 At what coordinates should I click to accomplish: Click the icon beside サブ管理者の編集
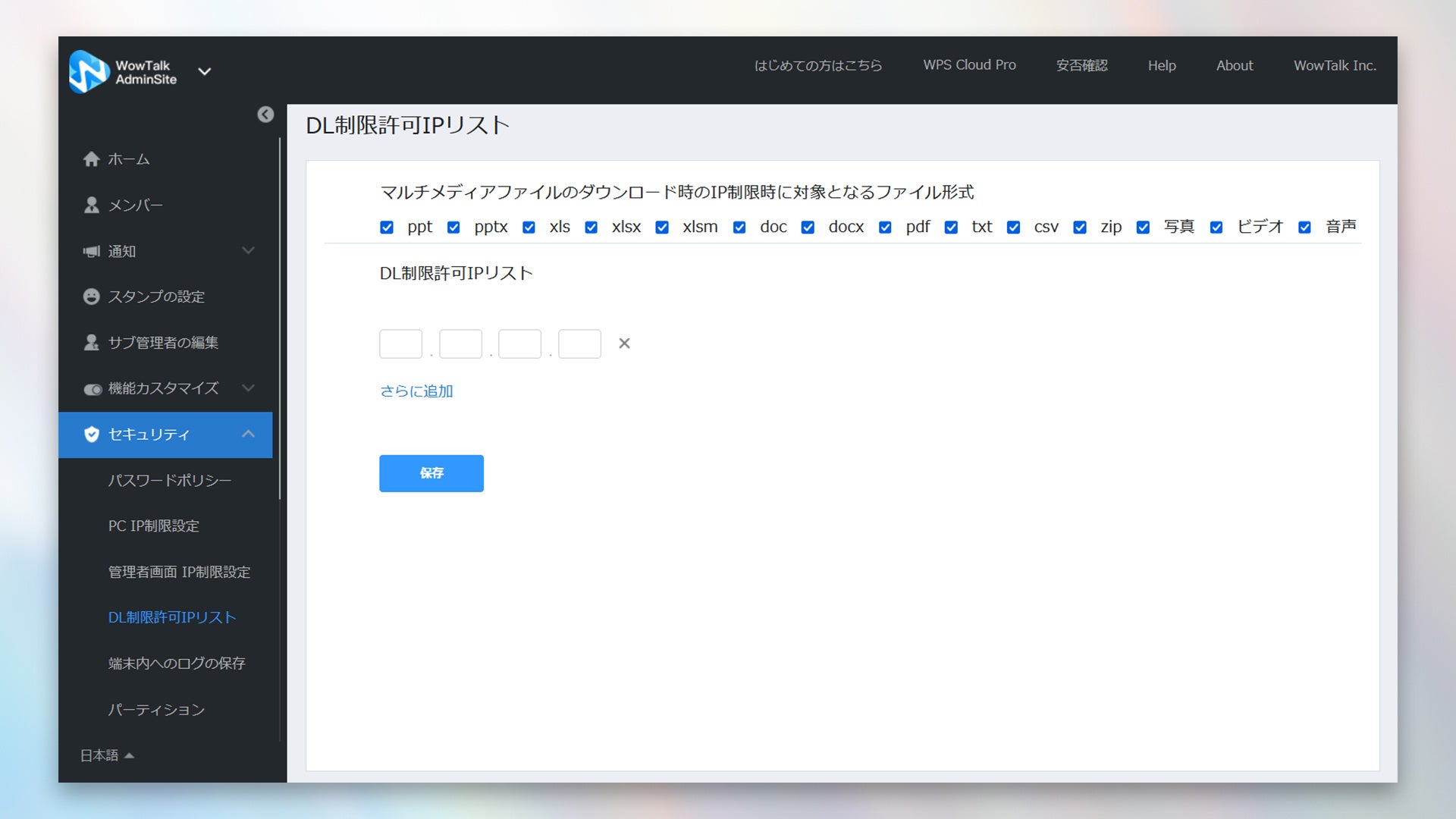click(92, 343)
